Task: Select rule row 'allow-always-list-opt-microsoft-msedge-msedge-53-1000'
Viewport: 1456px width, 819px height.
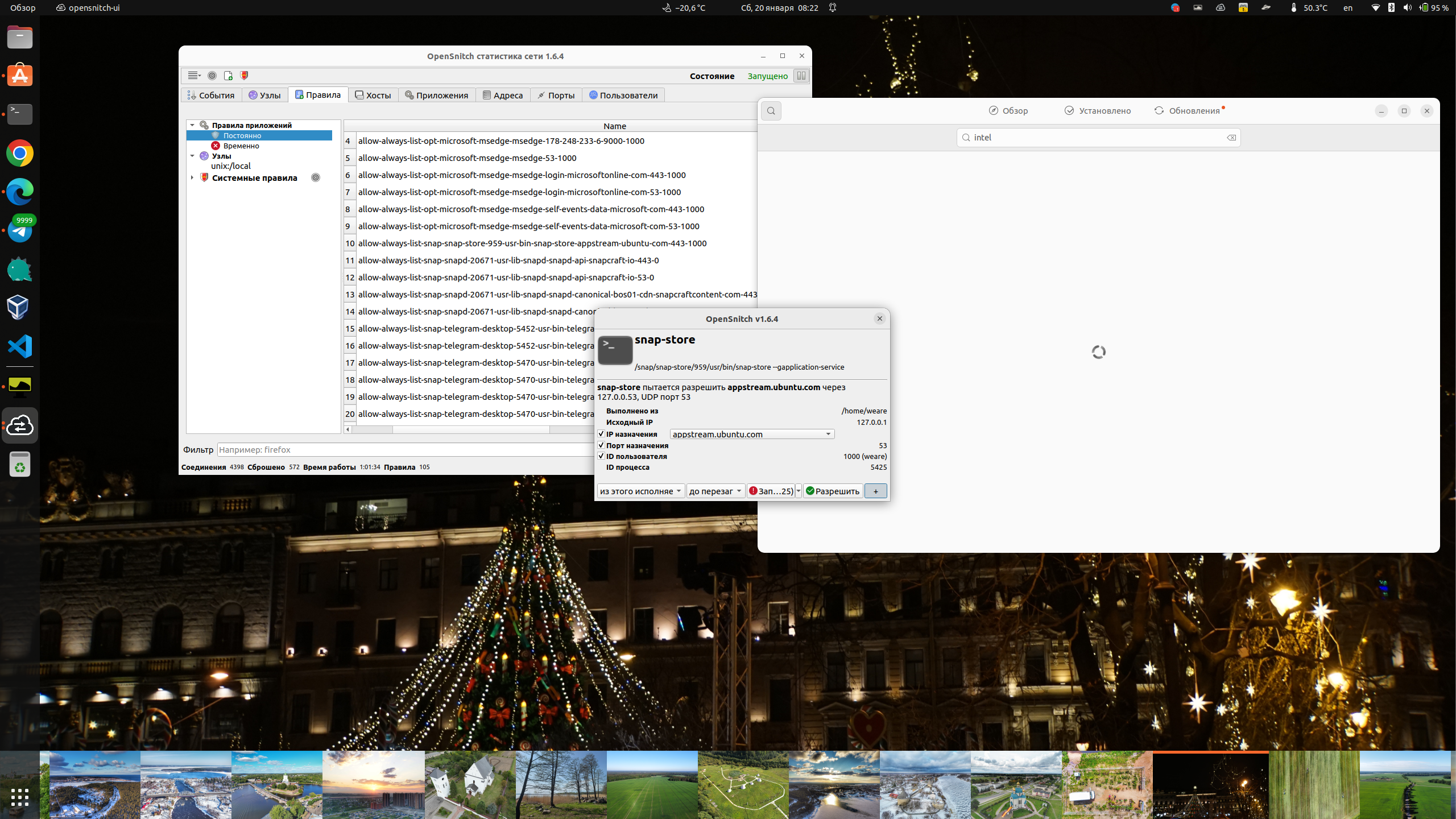Action: click(467, 158)
